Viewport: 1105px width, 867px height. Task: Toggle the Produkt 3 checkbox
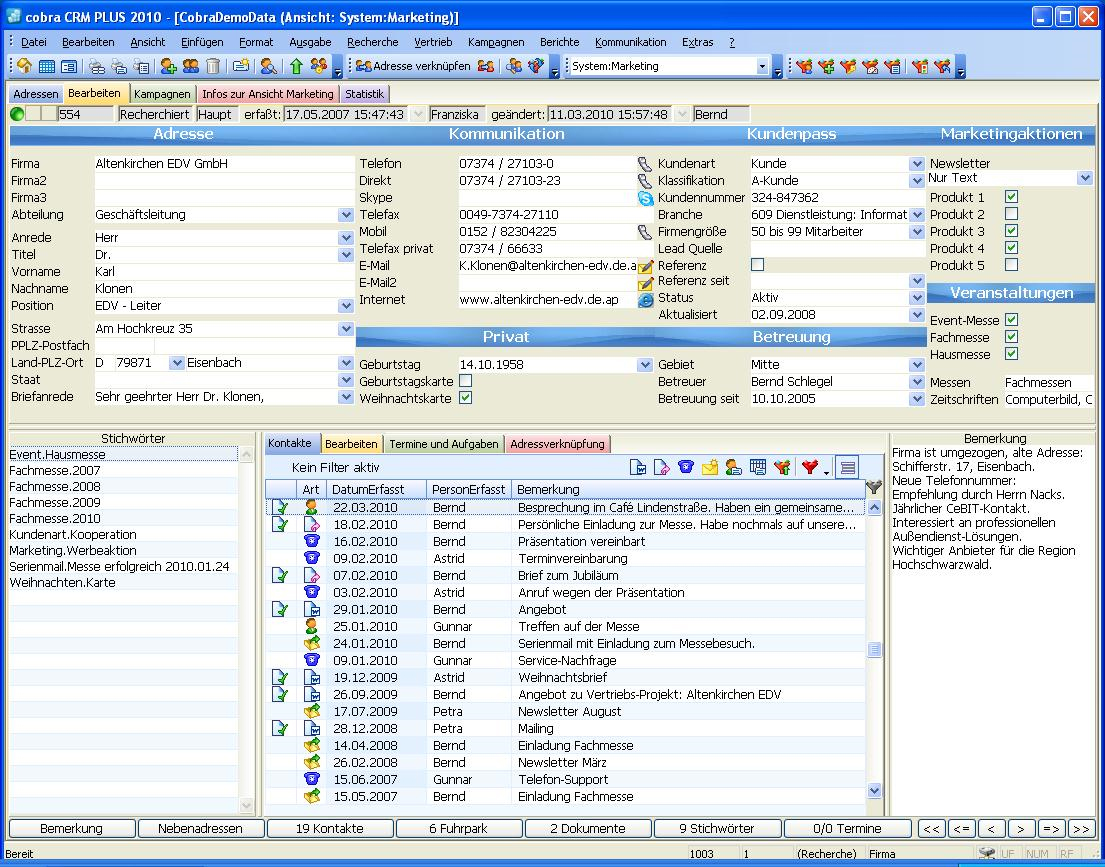pos(1011,230)
